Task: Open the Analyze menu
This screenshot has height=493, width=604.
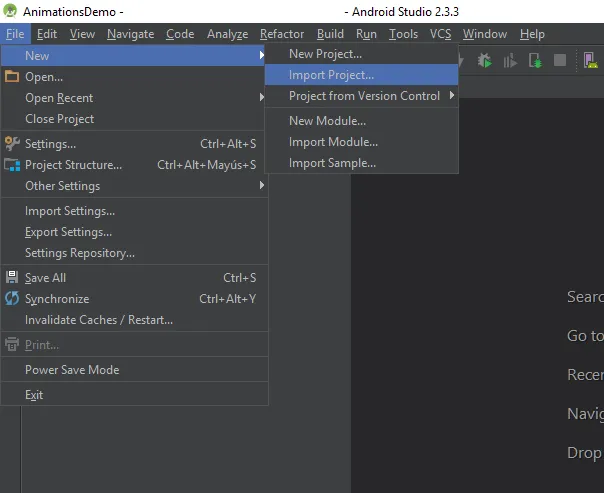Action: 227,34
